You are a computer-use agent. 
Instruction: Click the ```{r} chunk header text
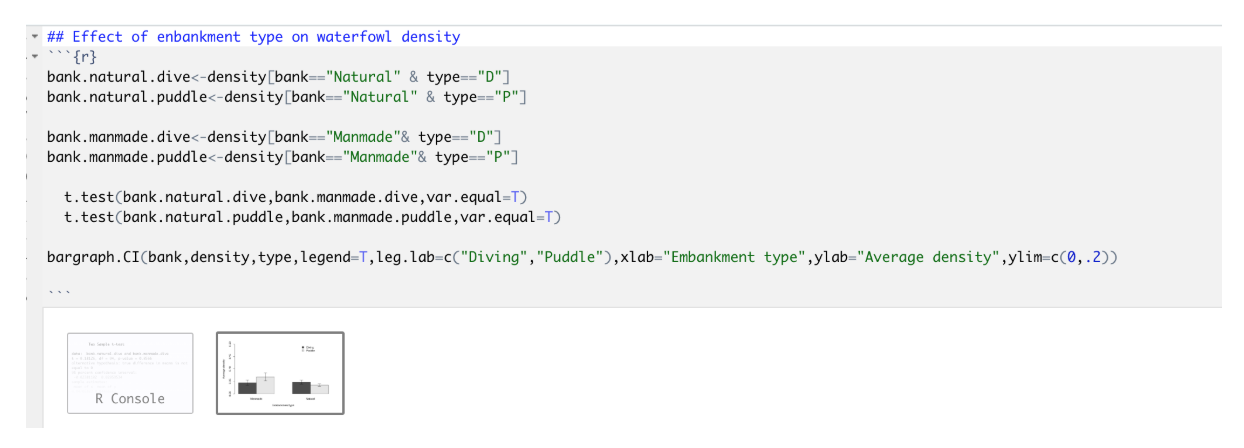pos(71,56)
